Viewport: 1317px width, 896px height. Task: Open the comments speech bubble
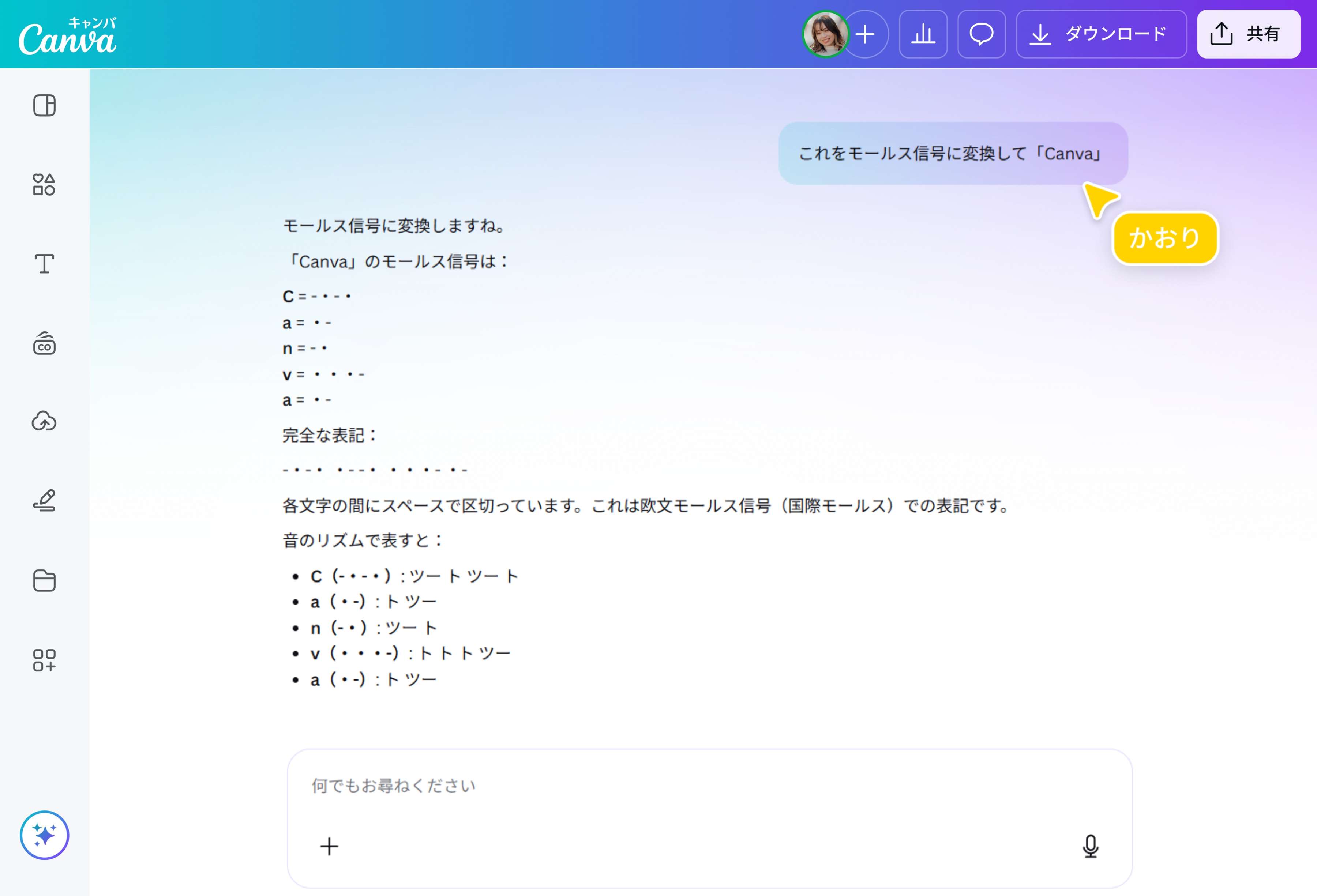pyautogui.click(x=982, y=34)
